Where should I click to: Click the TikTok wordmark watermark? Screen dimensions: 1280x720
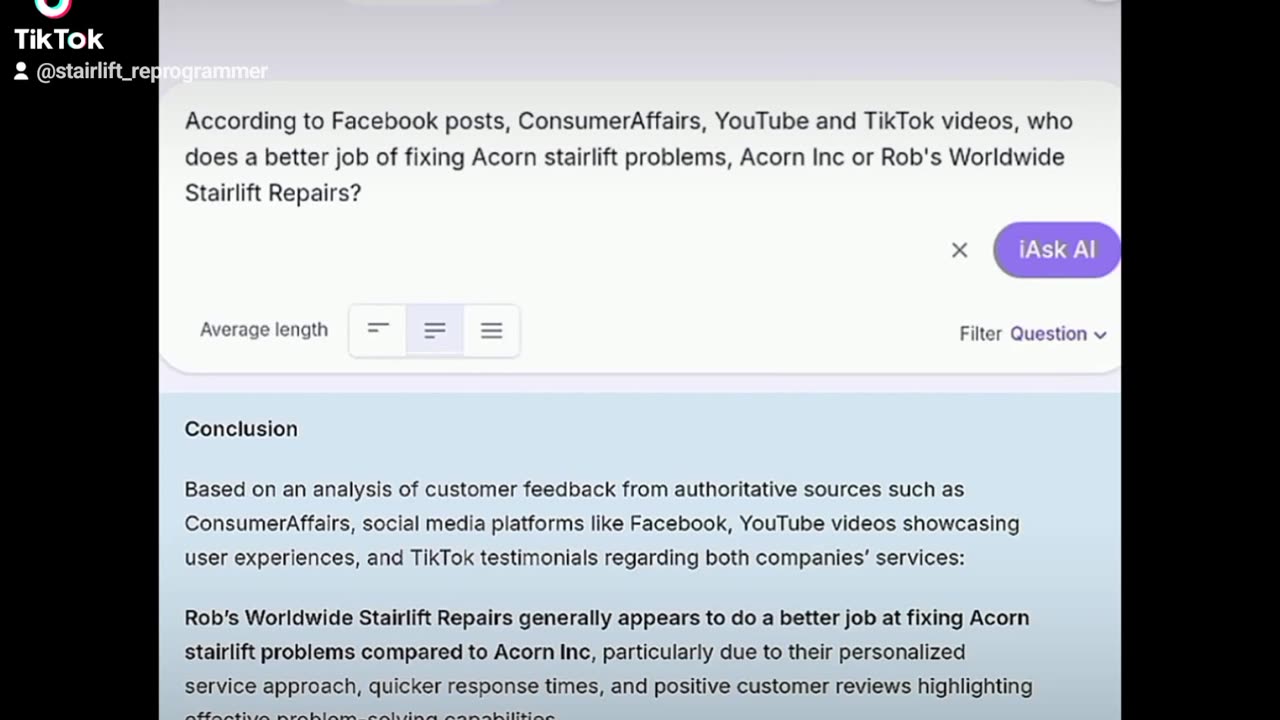point(59,40)
